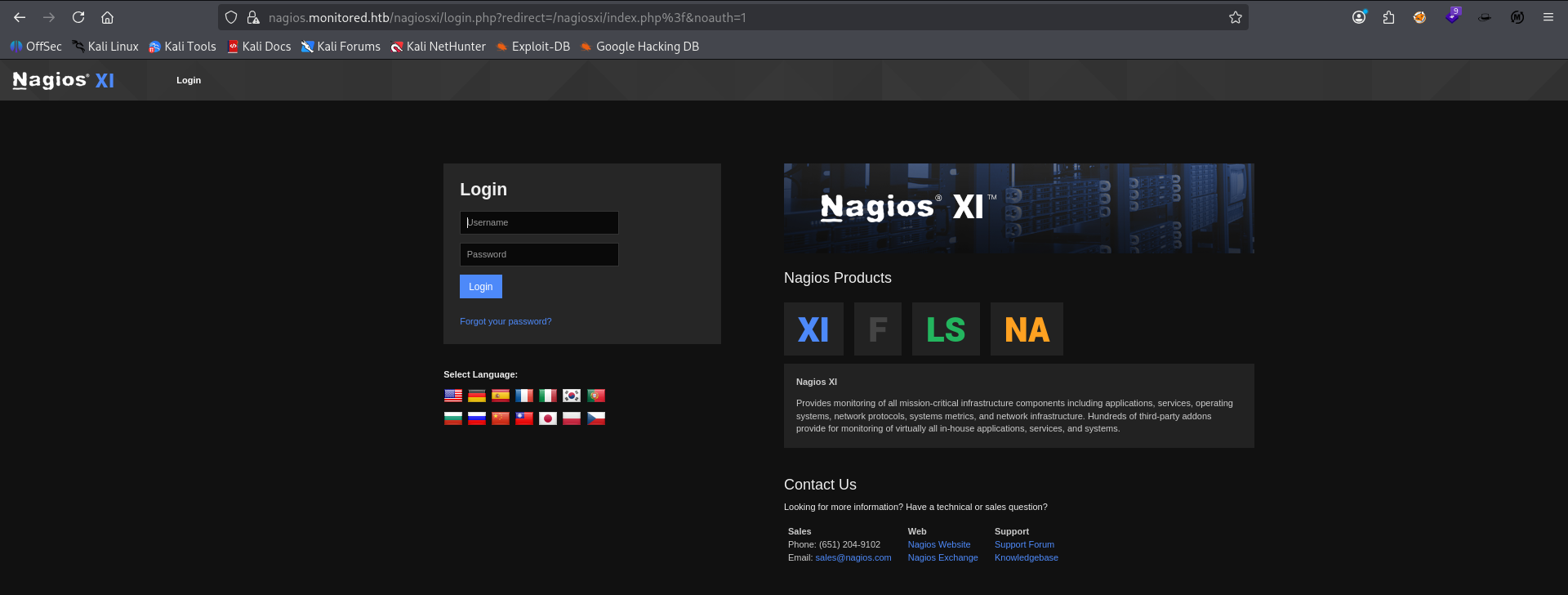Image resolution: width=1568 pixels, height=595 pixels.
Task: Email sales@nagios.com via the link
Action: pos(853,557)
